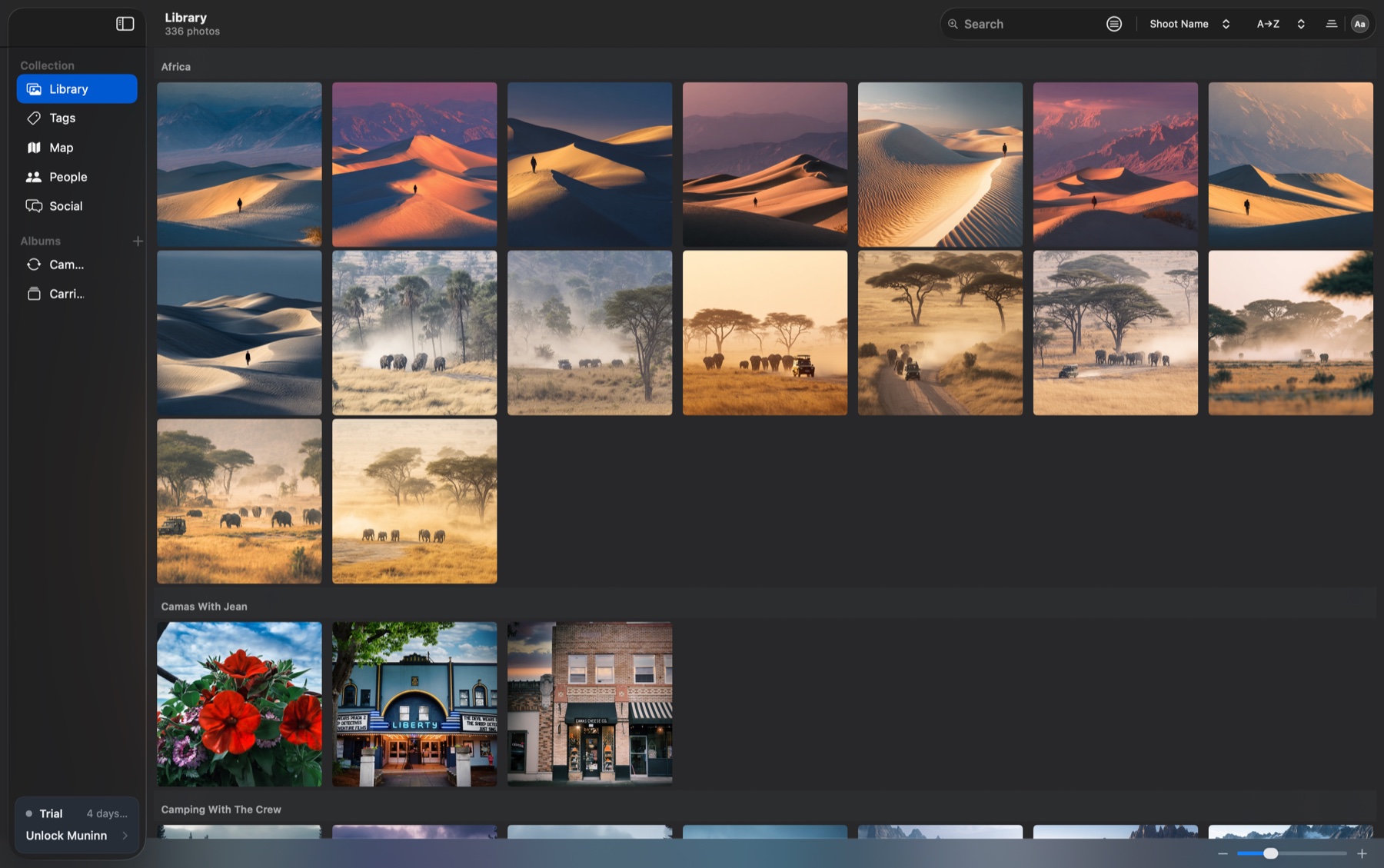Click the Map icon in sidebar
The width and height of the screenshot is (1384, 868).
pos(34,148)
